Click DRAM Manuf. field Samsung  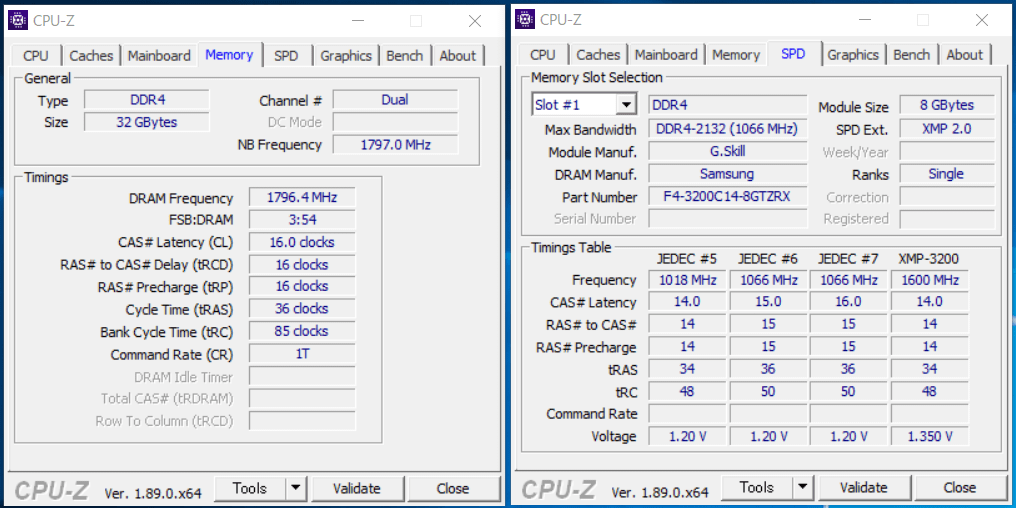(728, 174)
